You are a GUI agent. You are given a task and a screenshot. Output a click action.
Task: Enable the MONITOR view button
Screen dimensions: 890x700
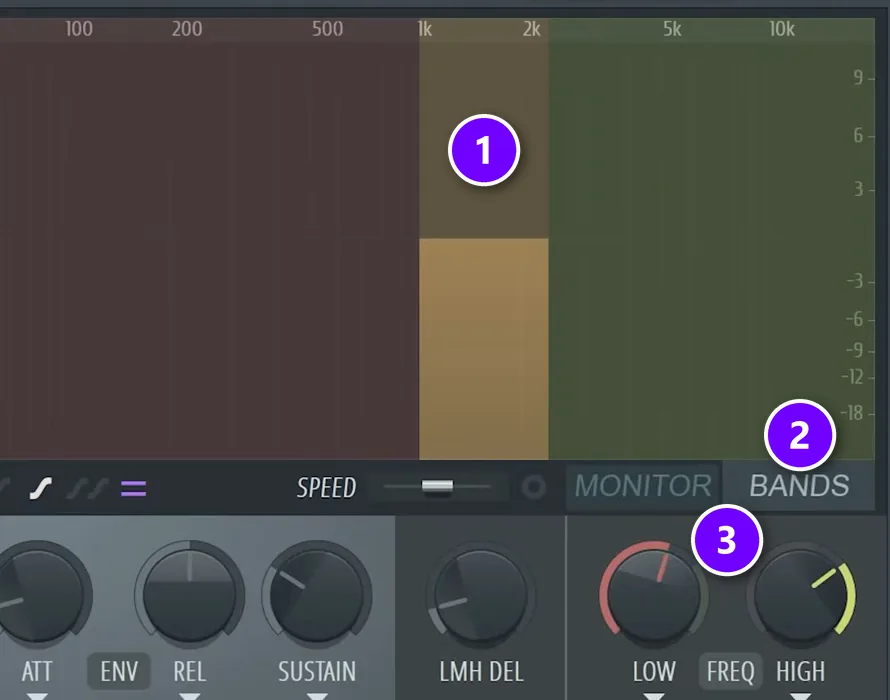[x=643, y=487]
